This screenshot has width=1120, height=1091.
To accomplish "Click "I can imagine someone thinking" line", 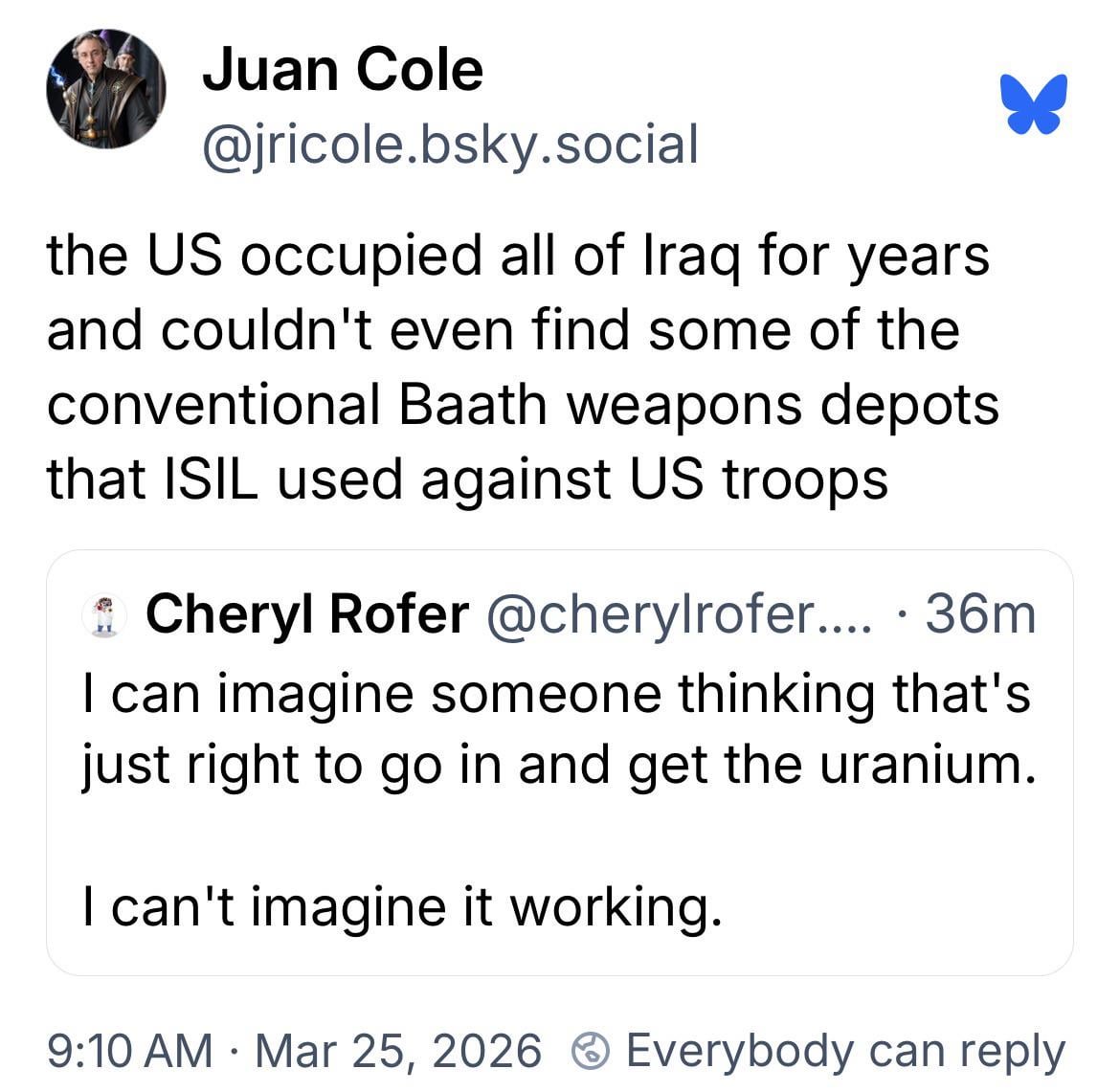I will tap(555, 691).
